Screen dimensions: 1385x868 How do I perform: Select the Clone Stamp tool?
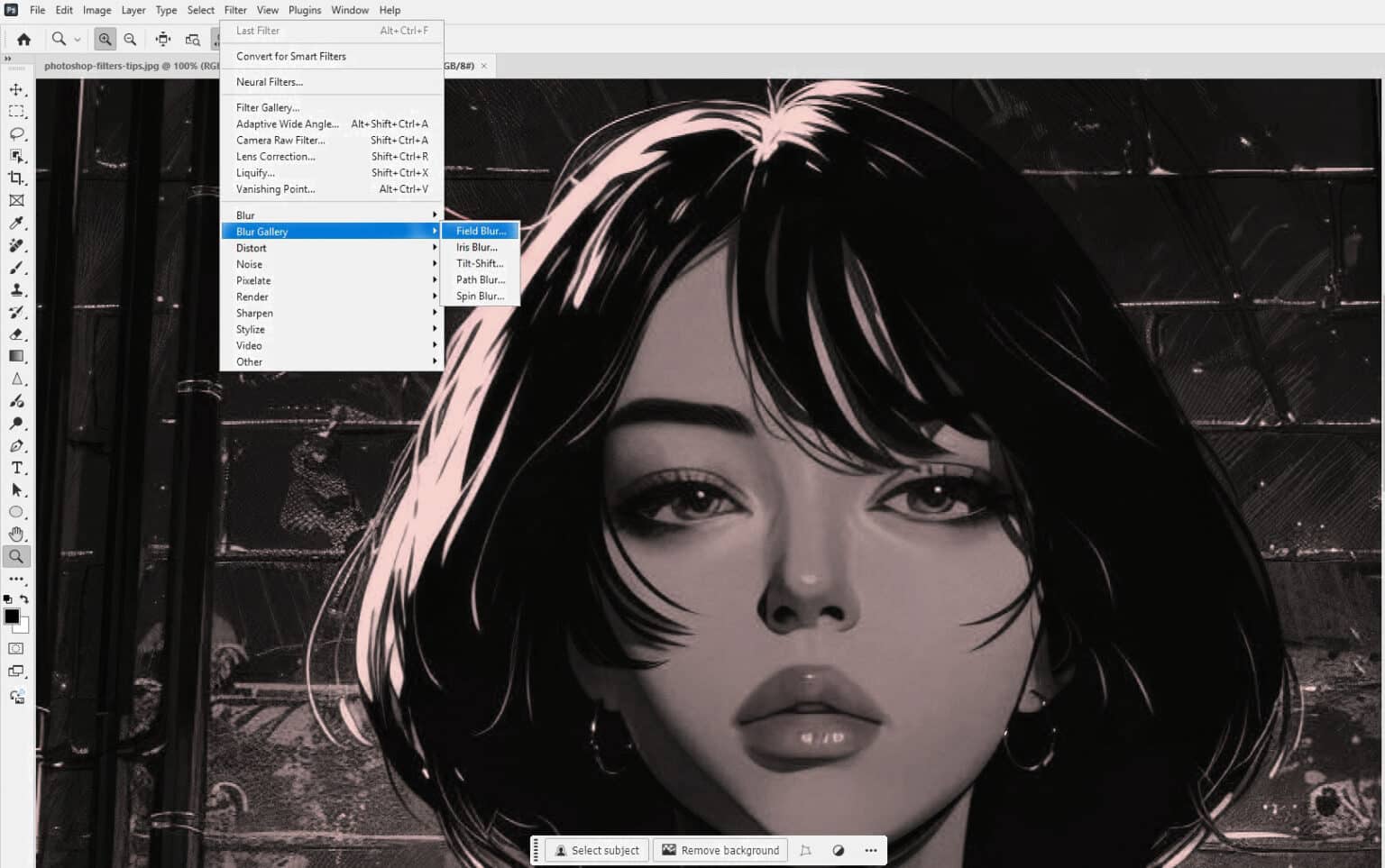(16, 290)
